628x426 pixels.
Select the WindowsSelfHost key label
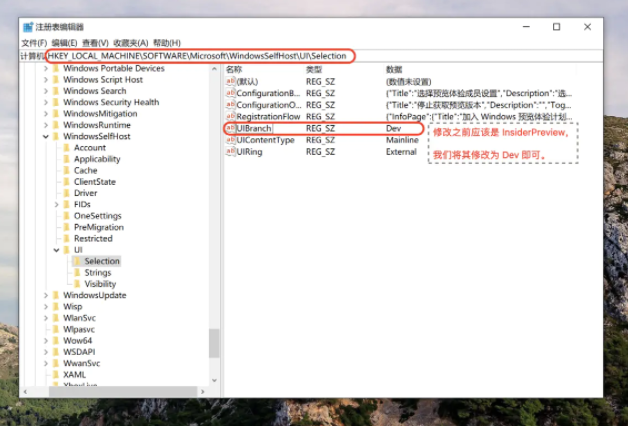pos(97,137)
